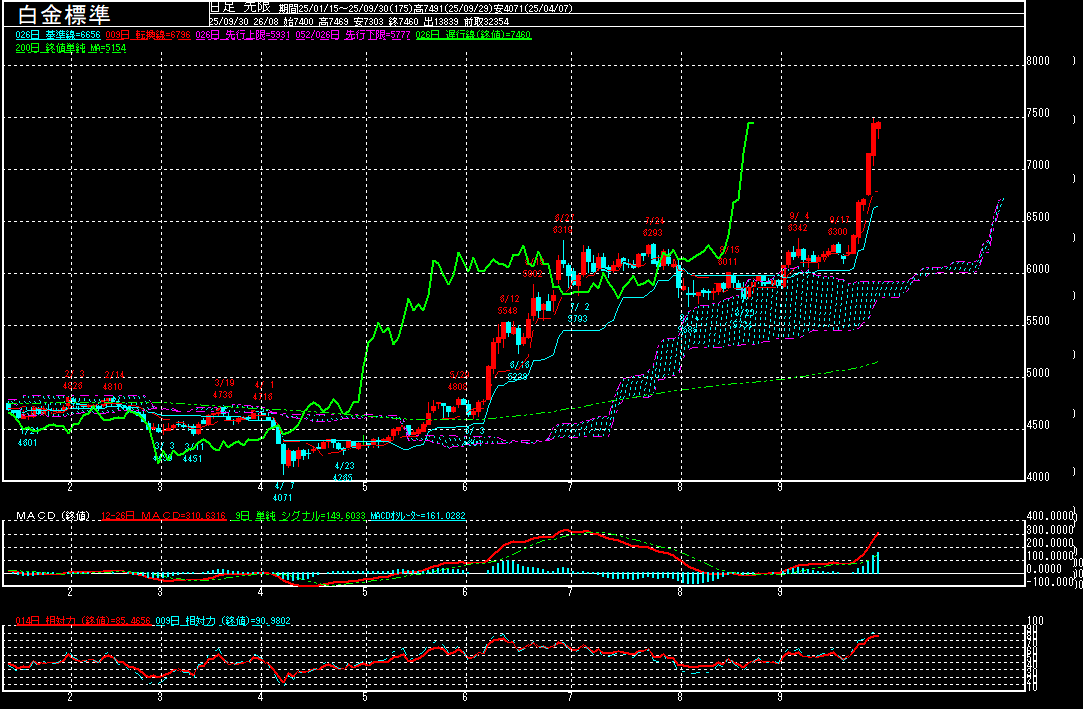Select the 基準線 legend label
This screenshot has width=1083, height=709.
click(52, 35)
